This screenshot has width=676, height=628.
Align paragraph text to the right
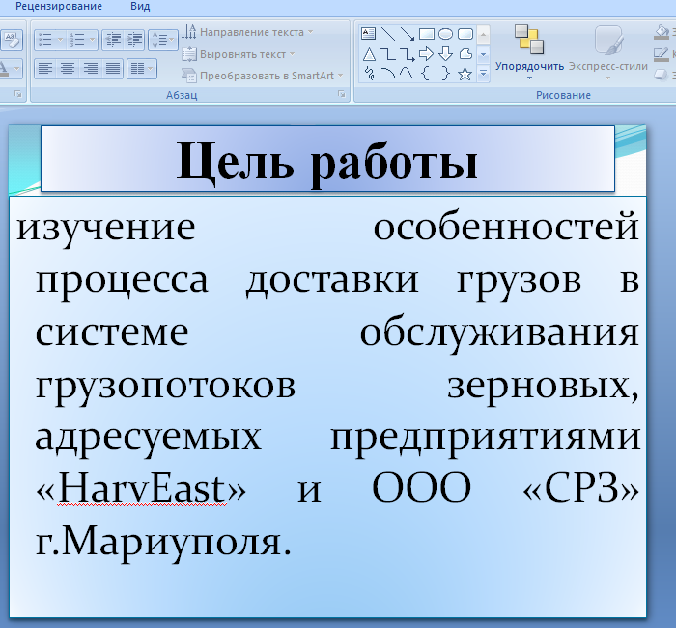(x=90, y=69)
